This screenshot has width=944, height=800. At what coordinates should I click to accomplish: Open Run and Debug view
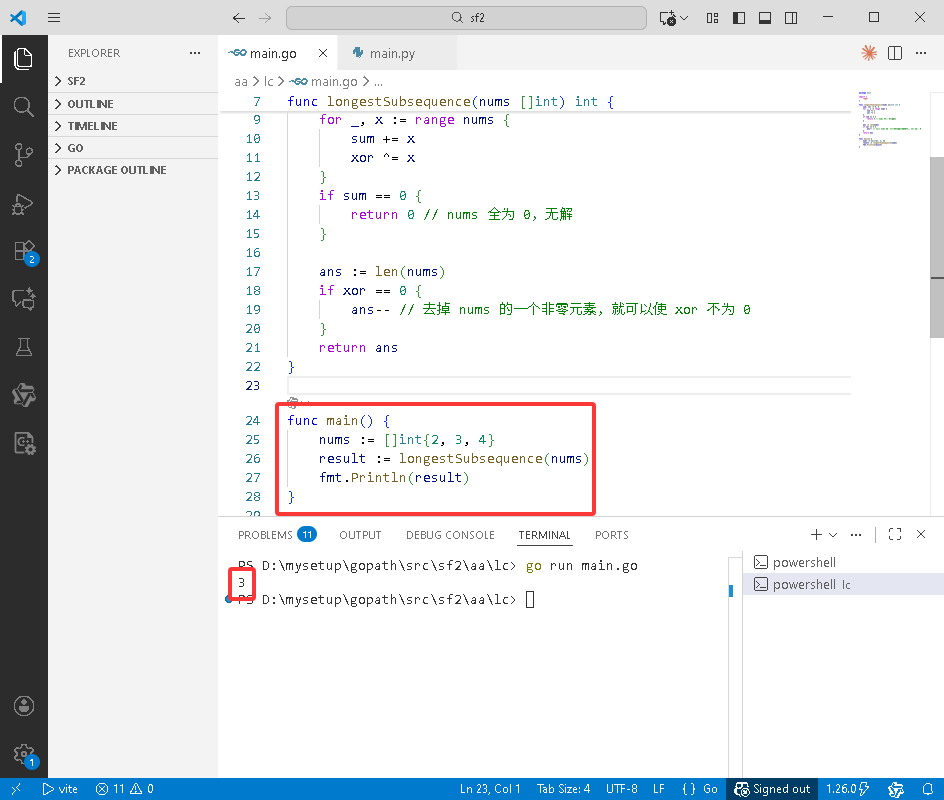tap(23, 203)
